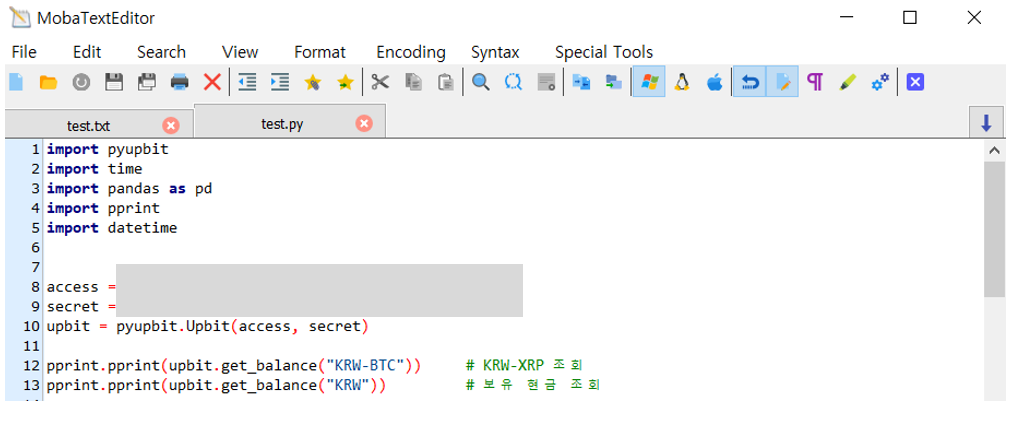Open the Encoding menu
Viewport: 1012px width, 423px height.
(411, 52)
